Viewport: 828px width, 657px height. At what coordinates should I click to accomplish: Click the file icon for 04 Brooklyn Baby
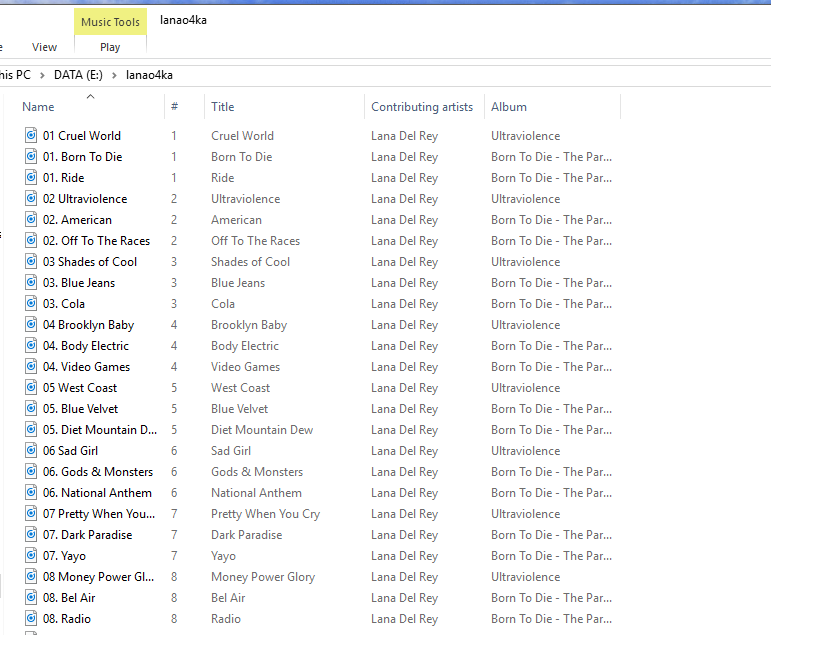click(31, 324)
